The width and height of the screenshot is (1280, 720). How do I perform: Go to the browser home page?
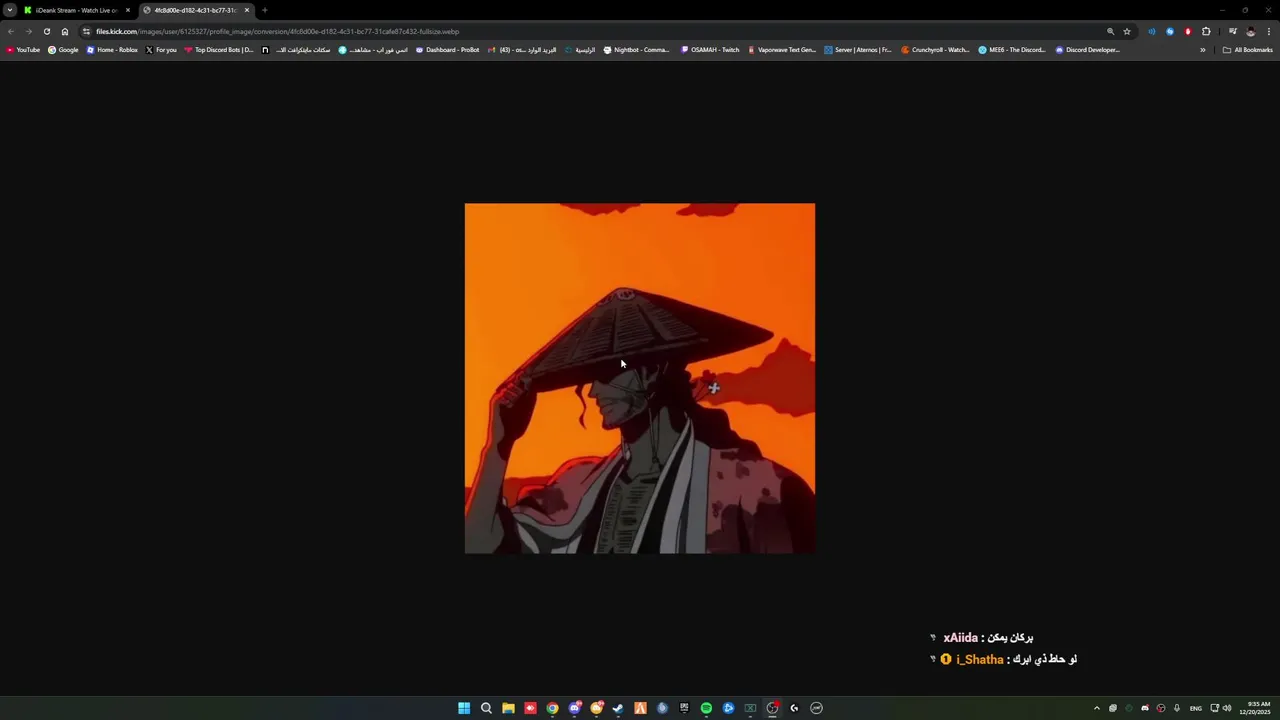[x=65, y=31]
